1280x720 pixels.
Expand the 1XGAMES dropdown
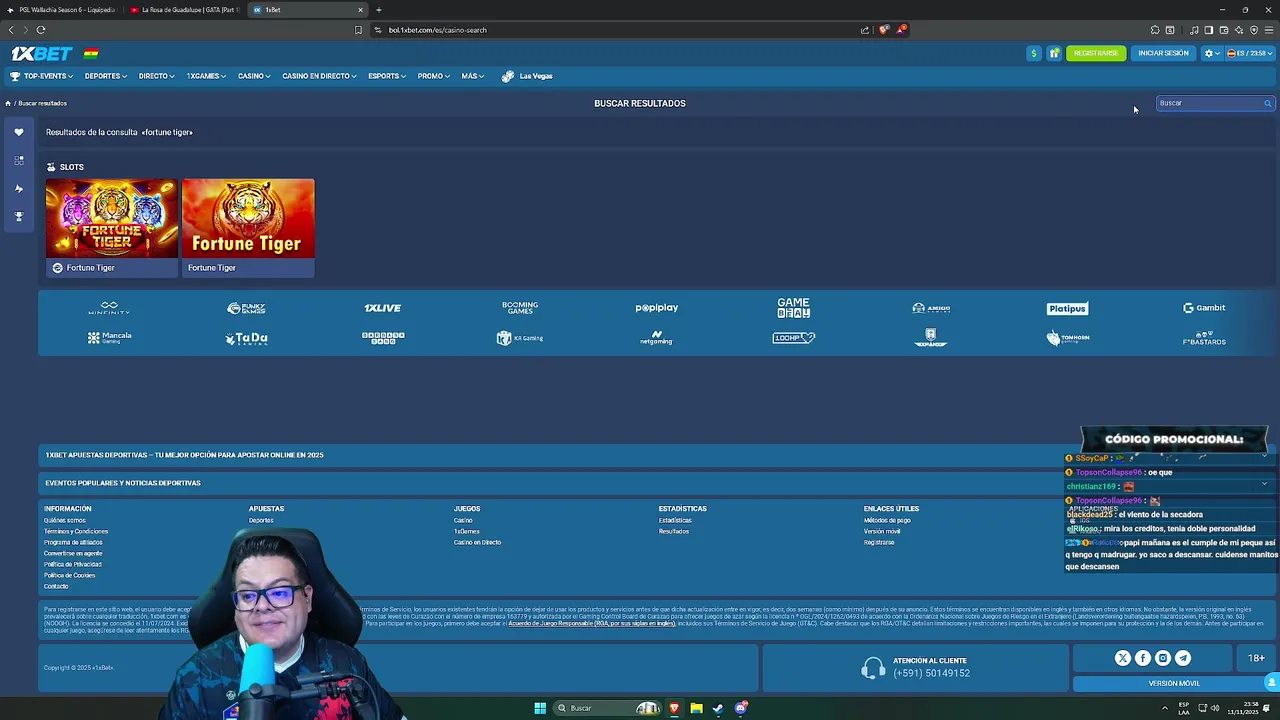coord(206,76)
